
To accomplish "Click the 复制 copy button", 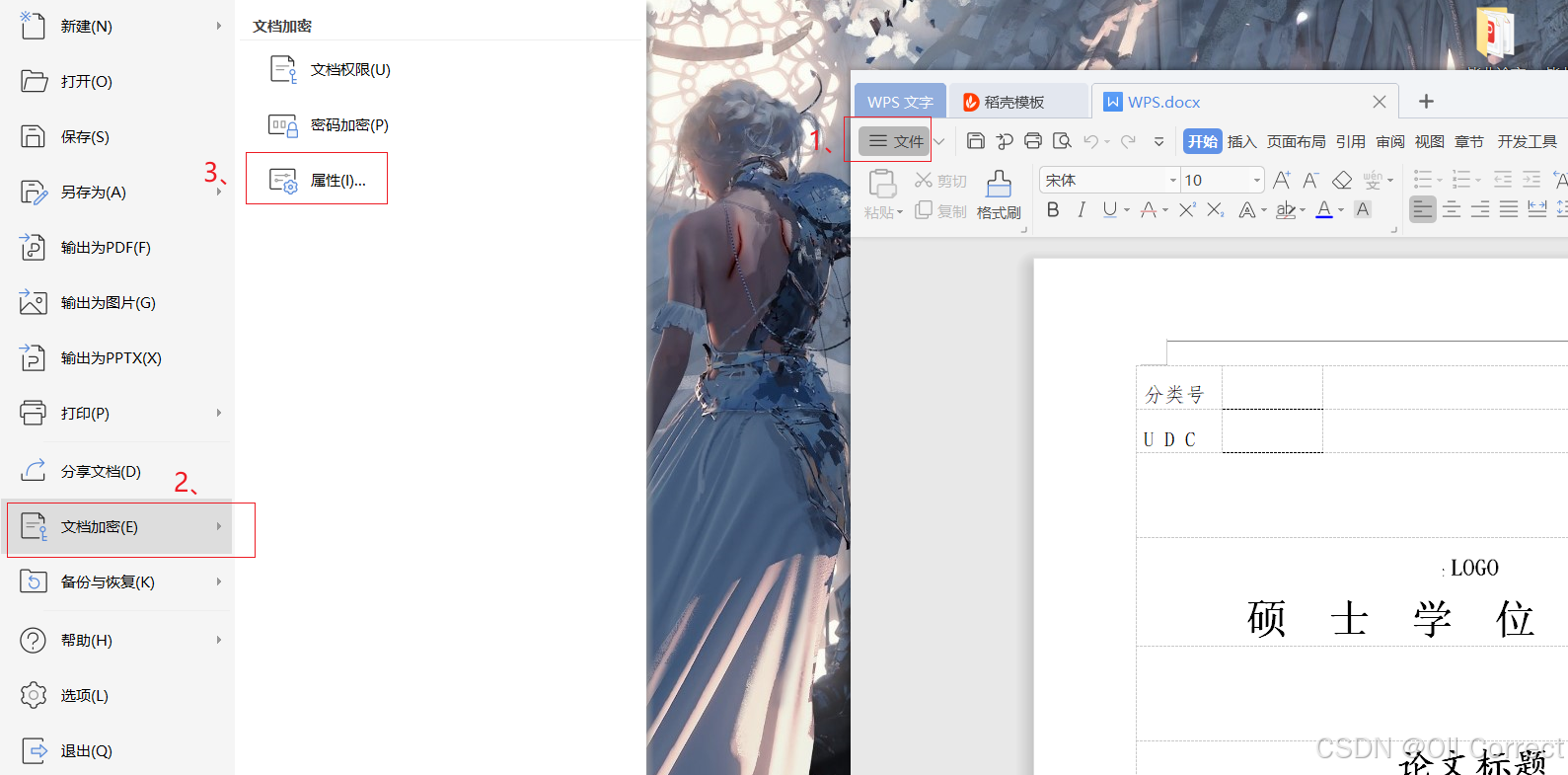I will [x=940, y=211].
